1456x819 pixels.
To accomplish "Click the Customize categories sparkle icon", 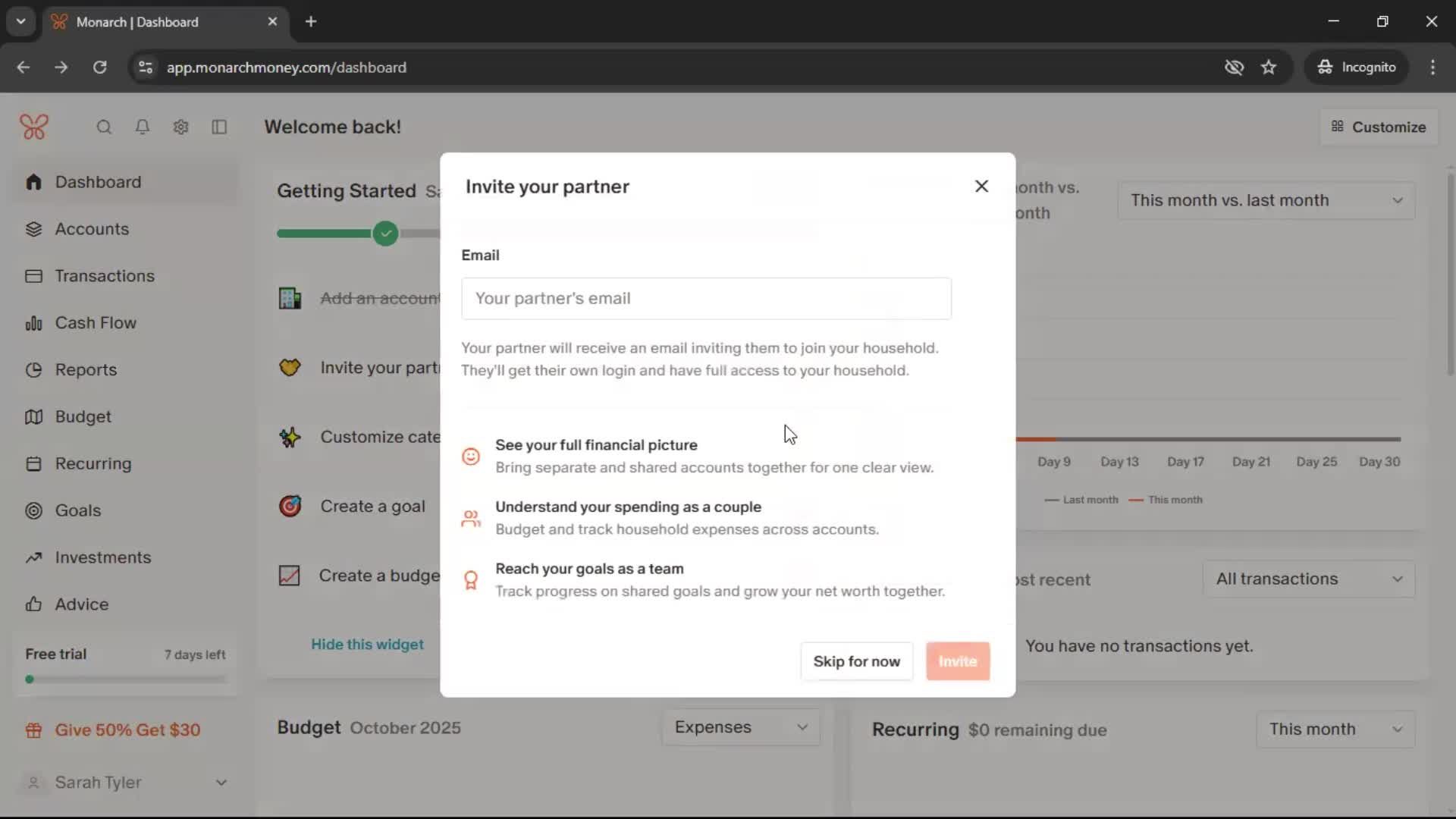I will click(x=290, y=437).
